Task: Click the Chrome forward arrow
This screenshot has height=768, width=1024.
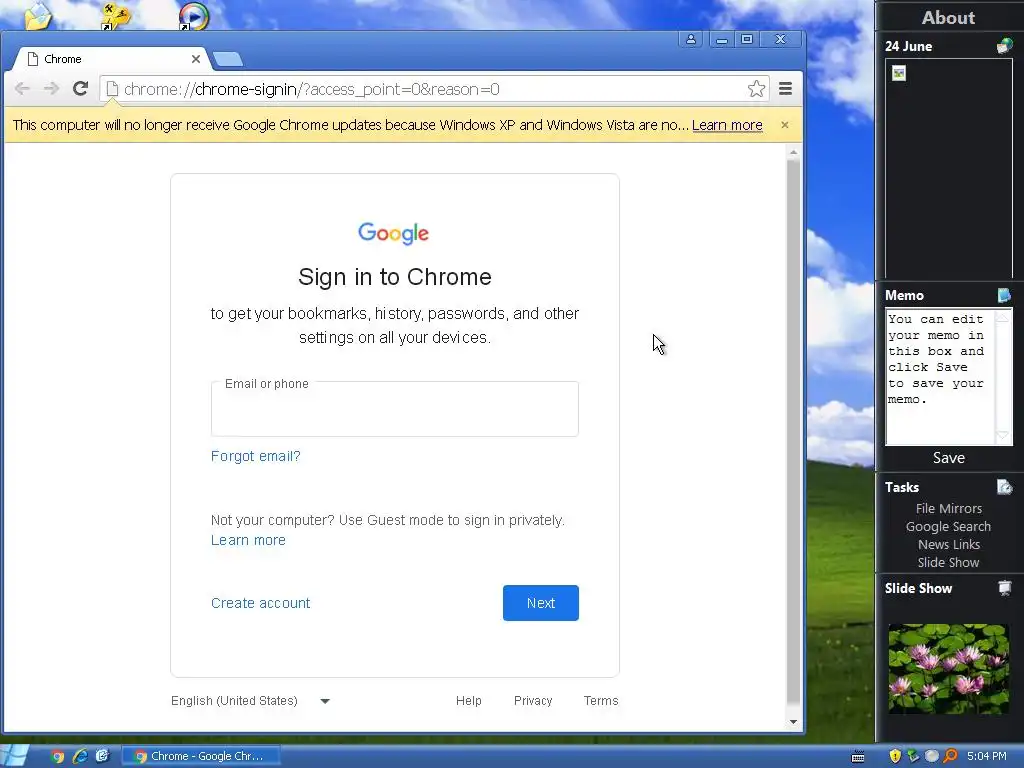Action: pyautogui.click(x=51, y=89)
